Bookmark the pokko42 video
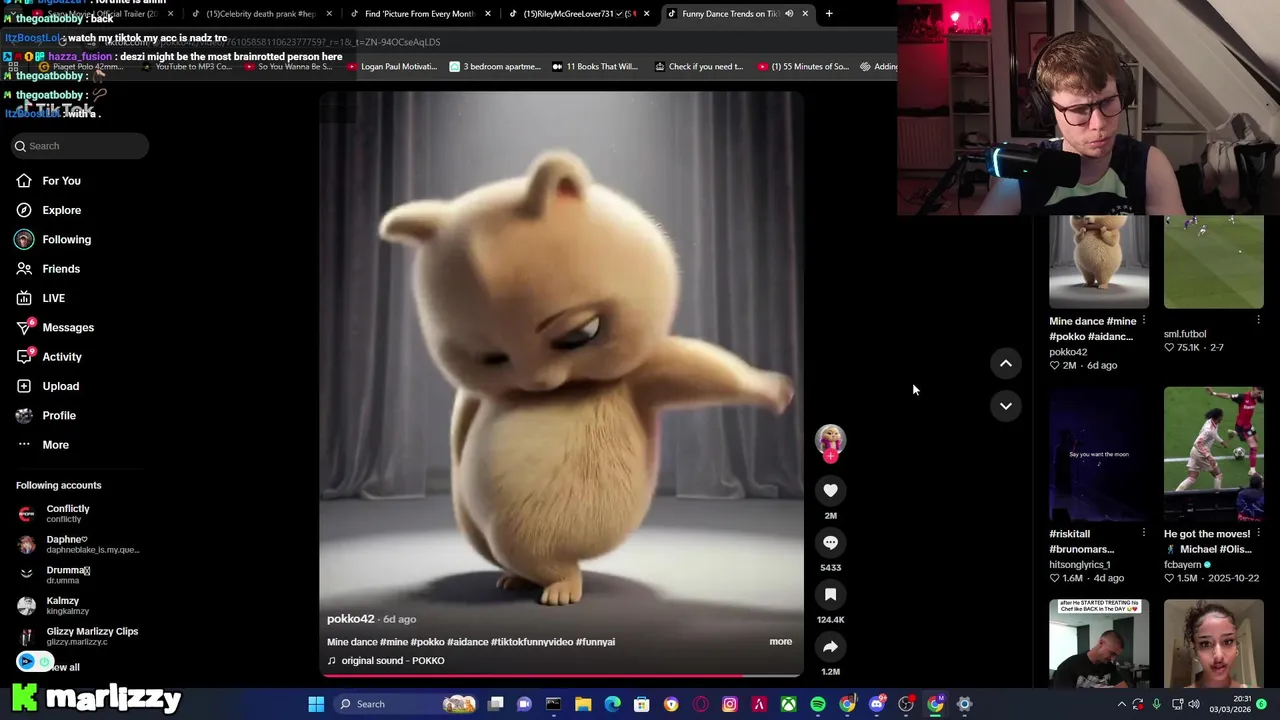This screenshot has height=720, width=1280. coord(830,594)
